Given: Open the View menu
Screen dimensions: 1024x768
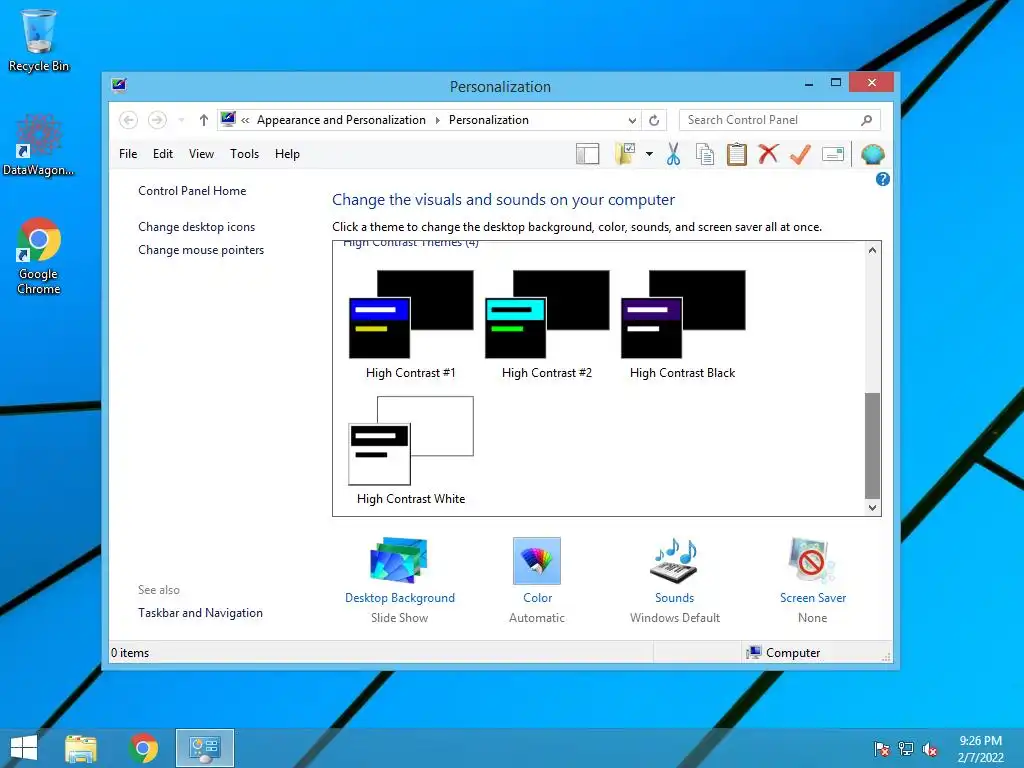Looking at the screenshot, I should pos(201,154).
